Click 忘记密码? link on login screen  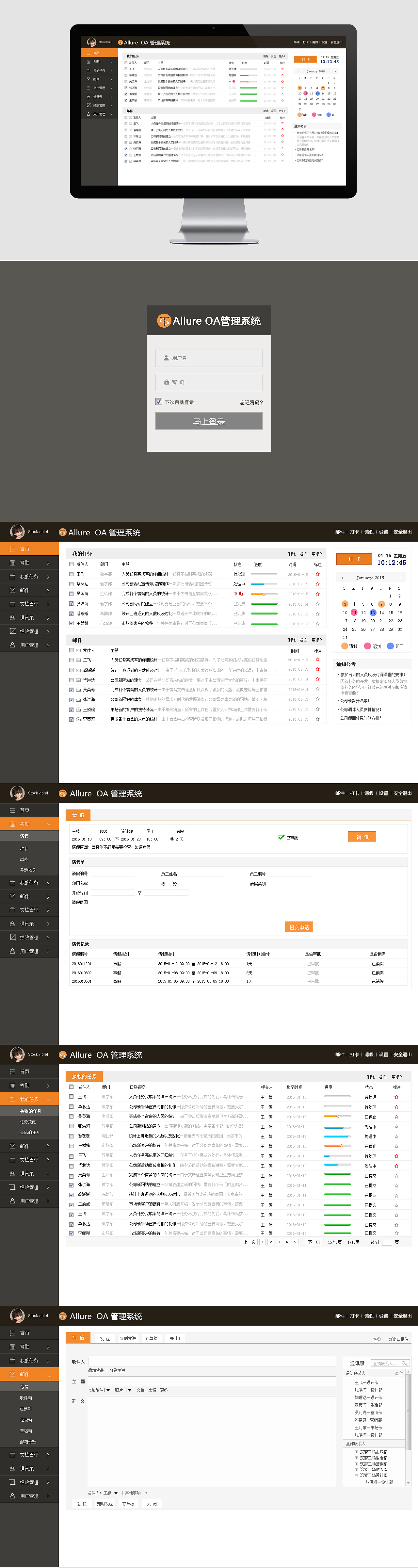pos(251,402)
